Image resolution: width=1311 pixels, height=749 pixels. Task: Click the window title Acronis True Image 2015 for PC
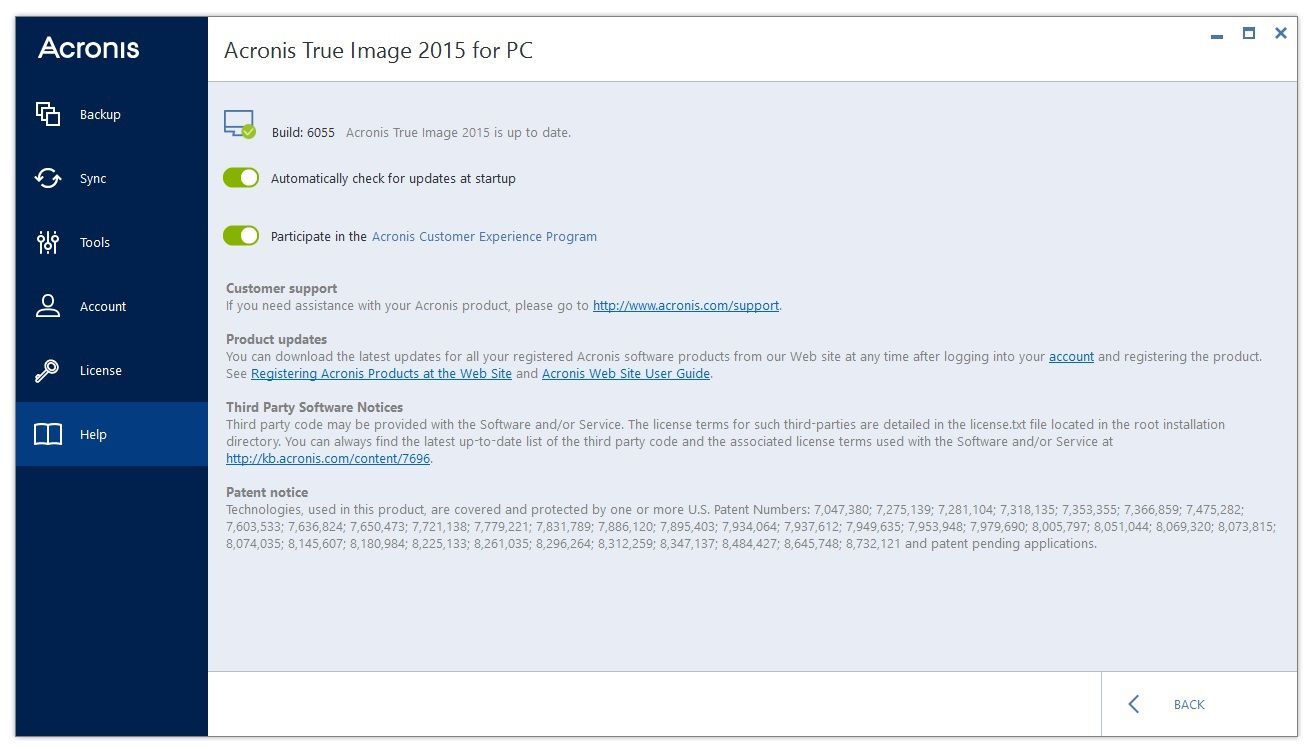(x=378, y=50)
